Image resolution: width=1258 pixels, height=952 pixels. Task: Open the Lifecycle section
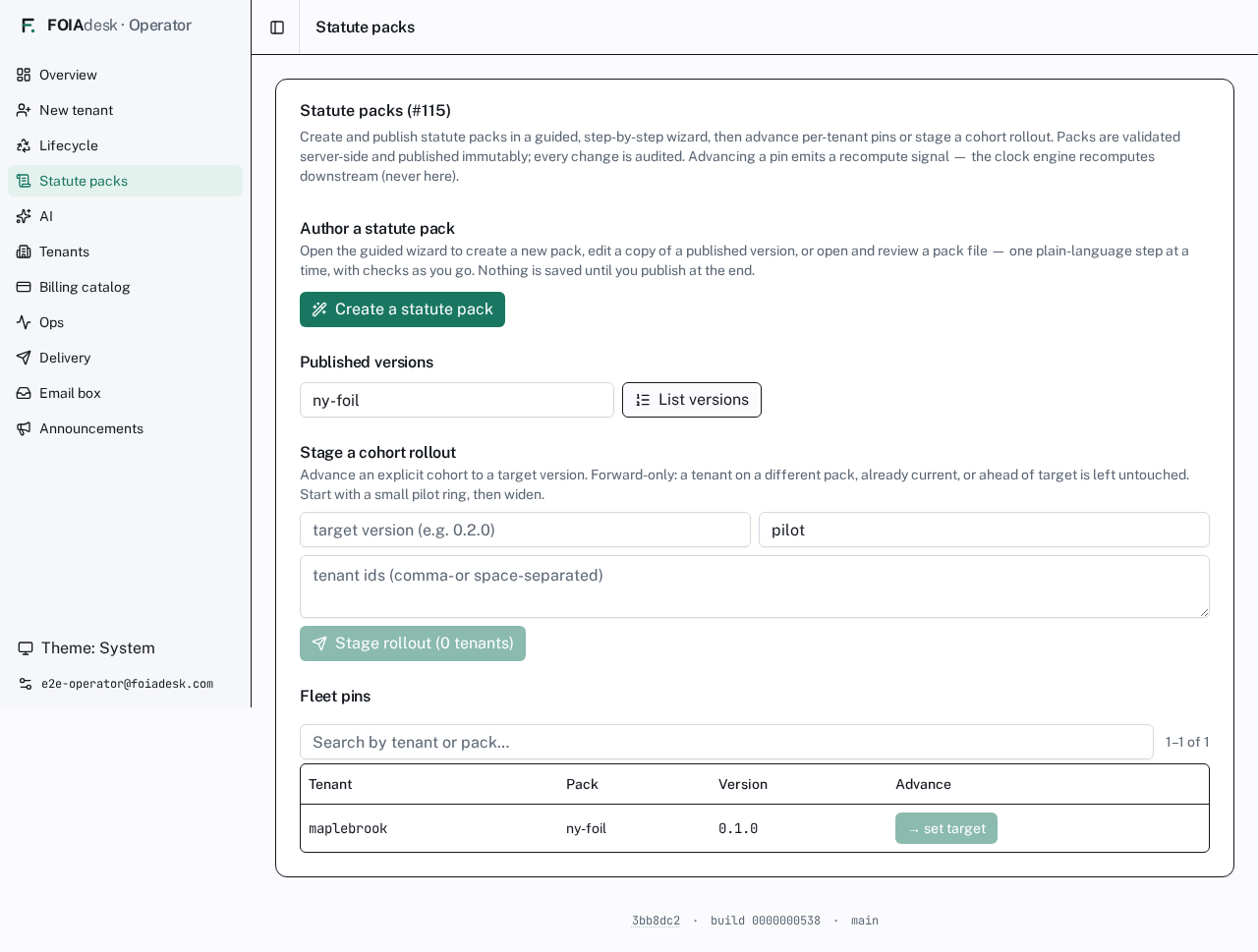point(125,145)
